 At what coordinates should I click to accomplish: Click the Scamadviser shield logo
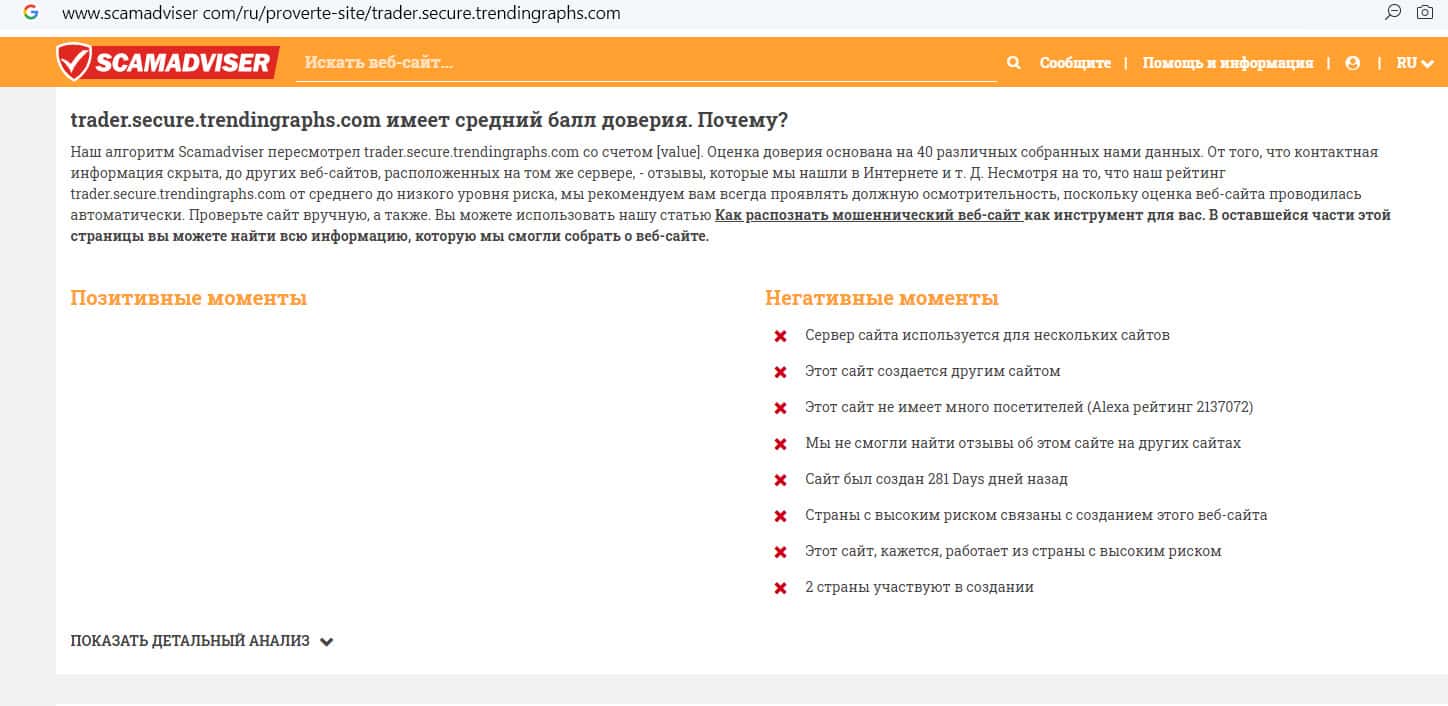pyautogui.click(x=168, y=62)
